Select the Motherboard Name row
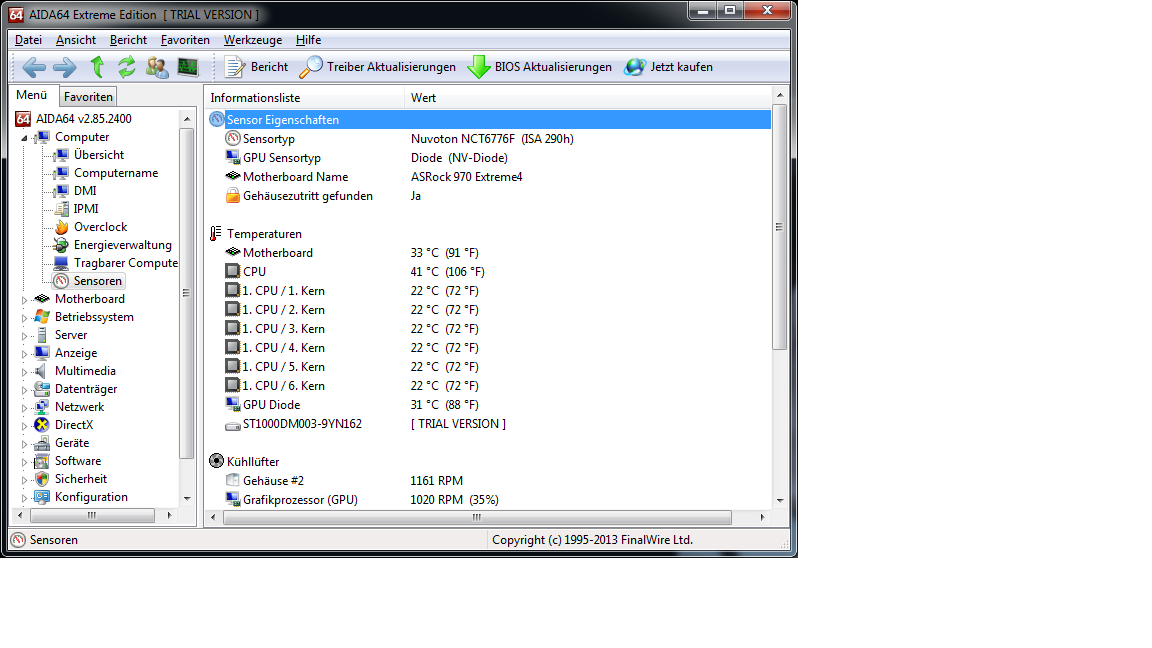This screenshot has width=1152, height=648. (489, 177)
